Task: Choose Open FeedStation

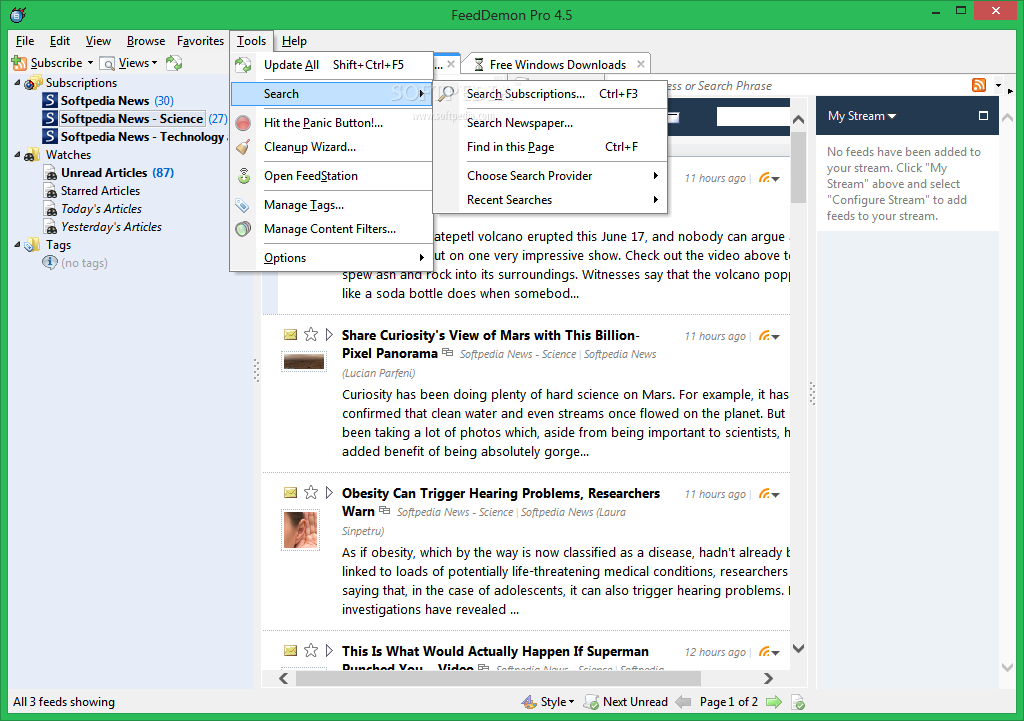Action: click(x=332, y=176)
